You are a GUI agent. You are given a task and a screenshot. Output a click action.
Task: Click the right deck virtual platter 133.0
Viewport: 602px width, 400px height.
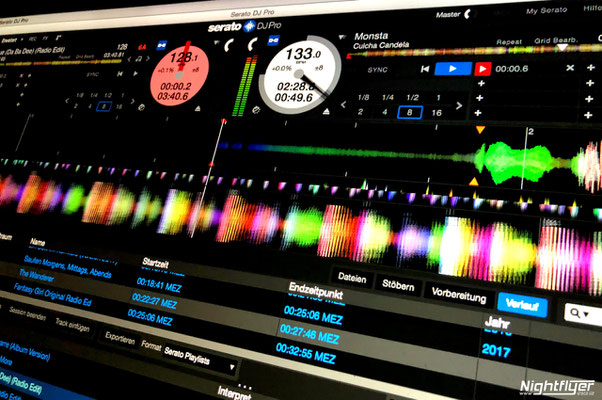299,75
